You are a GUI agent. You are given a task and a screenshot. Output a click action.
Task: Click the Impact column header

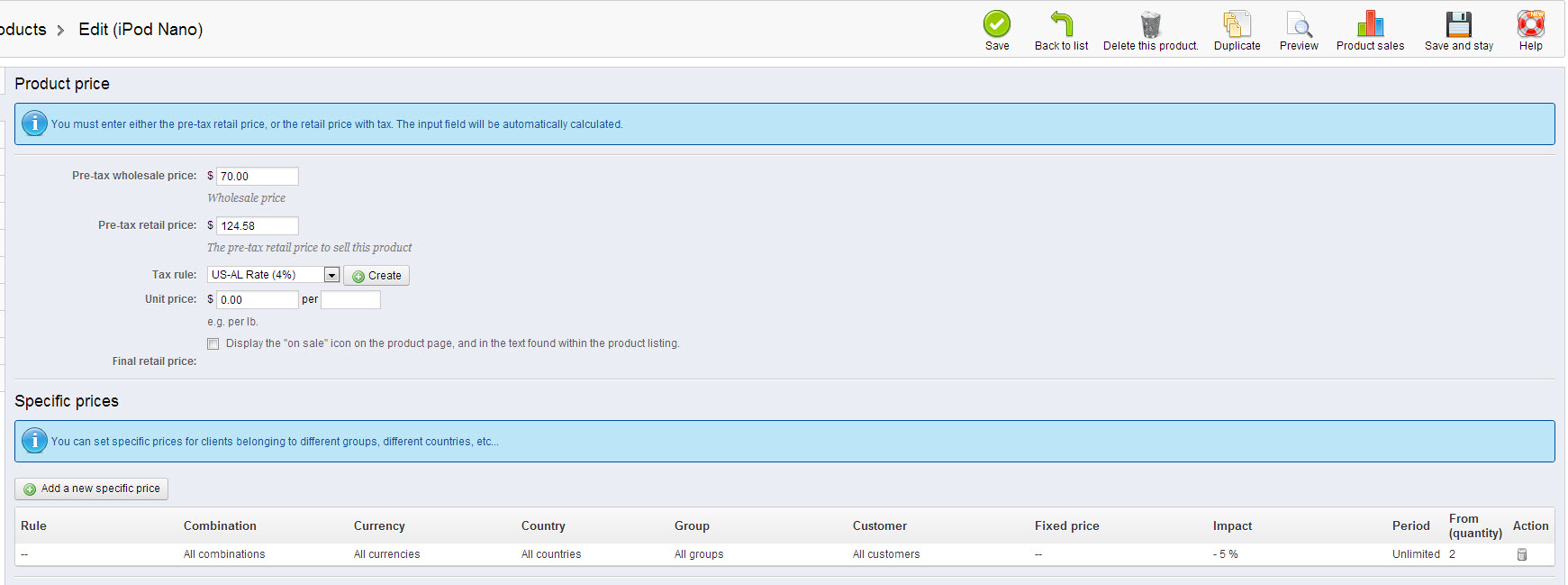pyautogui.click(x=1232, y=526)
